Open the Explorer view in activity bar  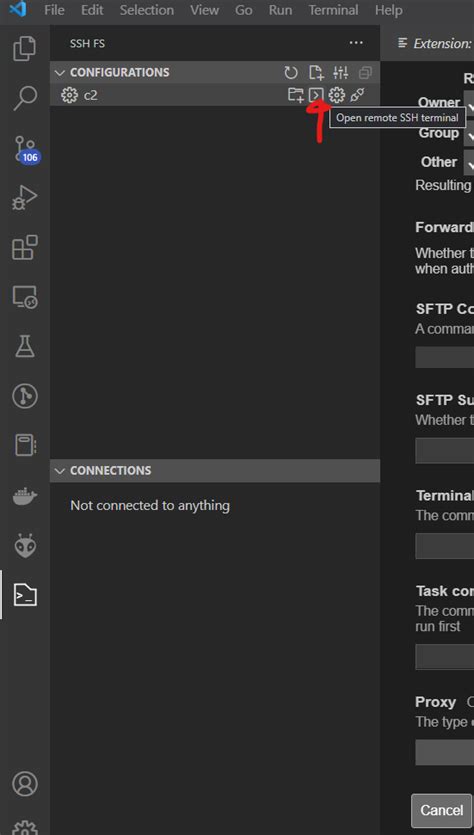pyautogui.click(x=24, y=48)
